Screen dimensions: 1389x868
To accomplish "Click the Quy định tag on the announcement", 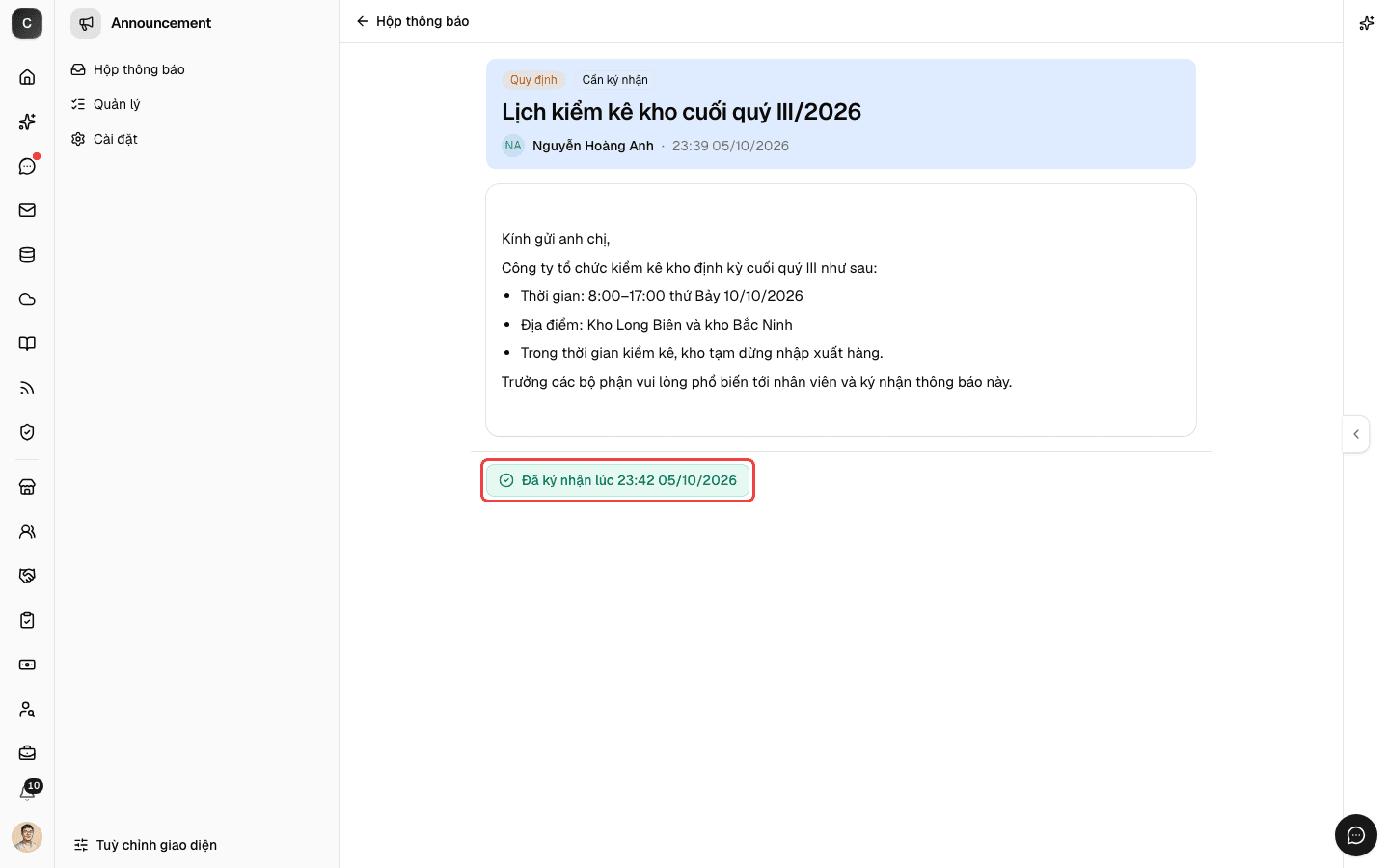I will (x=533, y=80).
